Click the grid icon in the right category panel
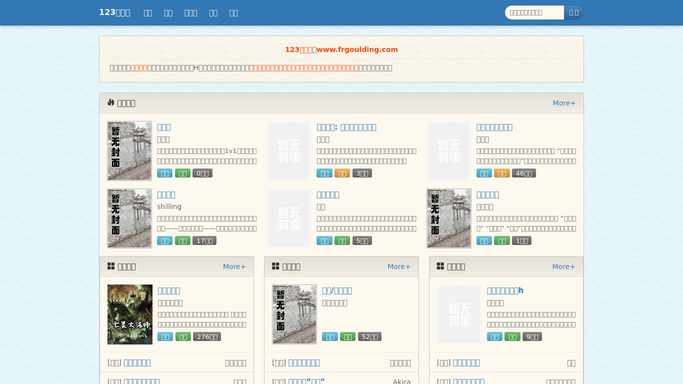683x384 pixels. tap(440, 266)
